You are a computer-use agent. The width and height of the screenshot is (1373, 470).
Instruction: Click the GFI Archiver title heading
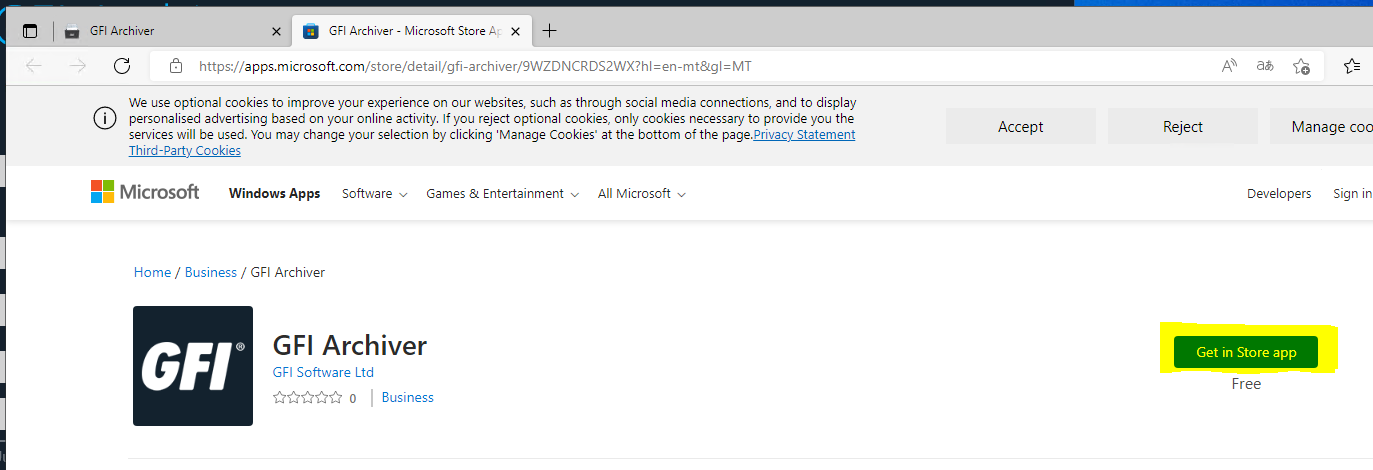coord(350,345)
